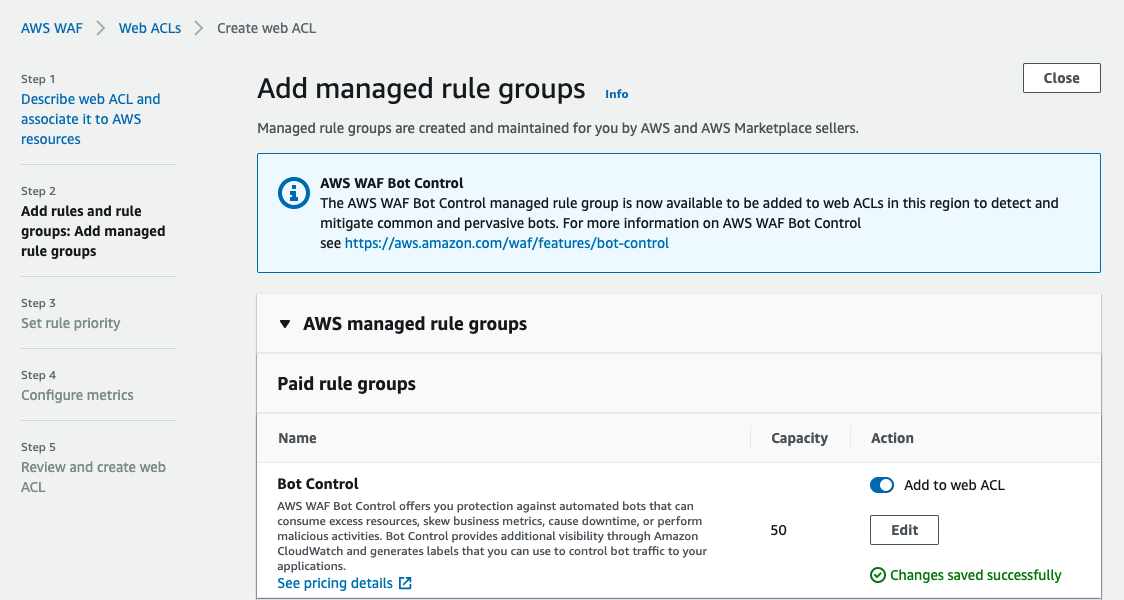Select Step 5 Review and create web ACL
Image resolution: width=1124 pixels, height=600 pixels.
click(93, 476)
